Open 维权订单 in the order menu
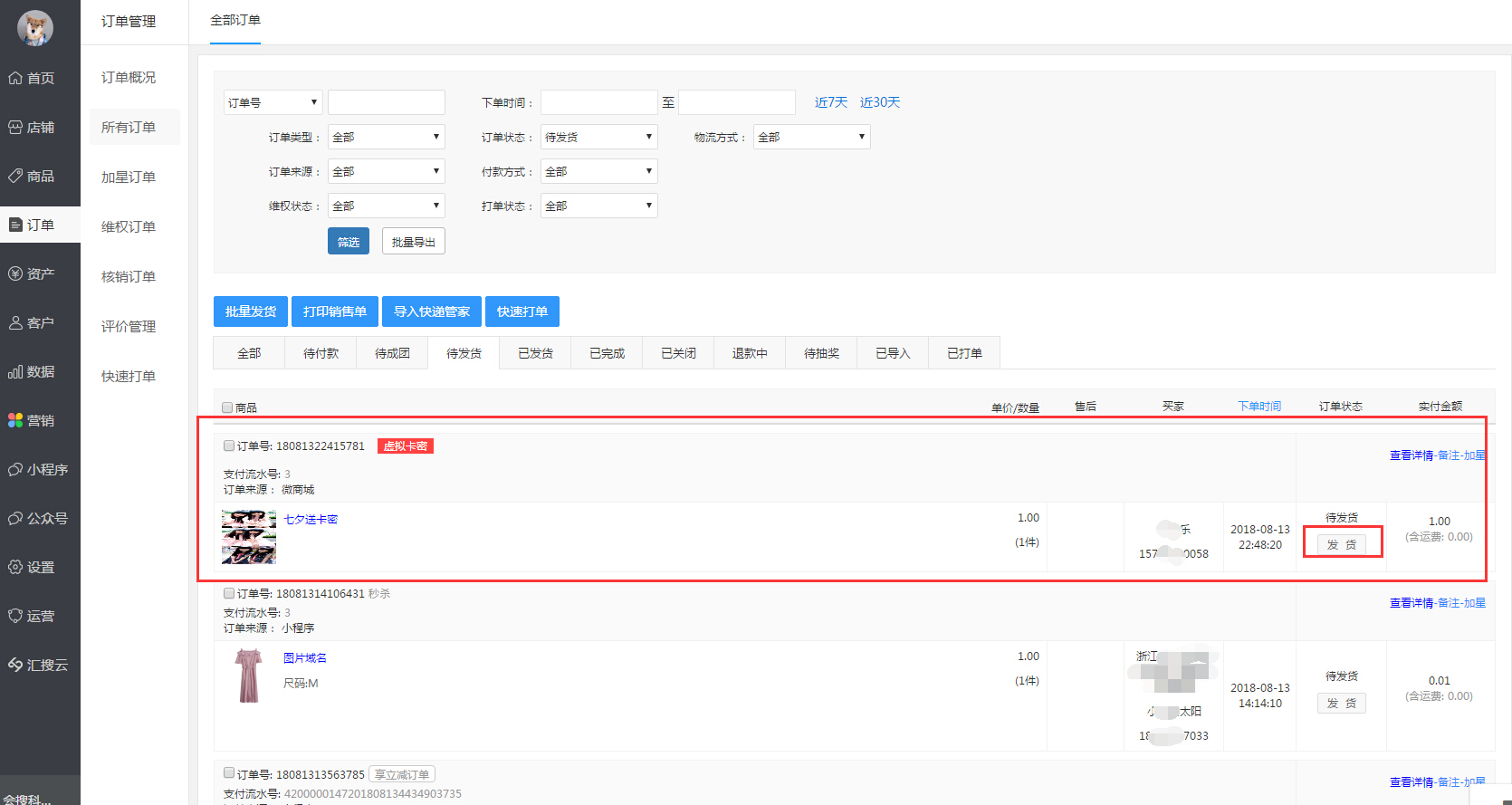The width and height of the screenshot is (1512, 805). tap(129, 226)
